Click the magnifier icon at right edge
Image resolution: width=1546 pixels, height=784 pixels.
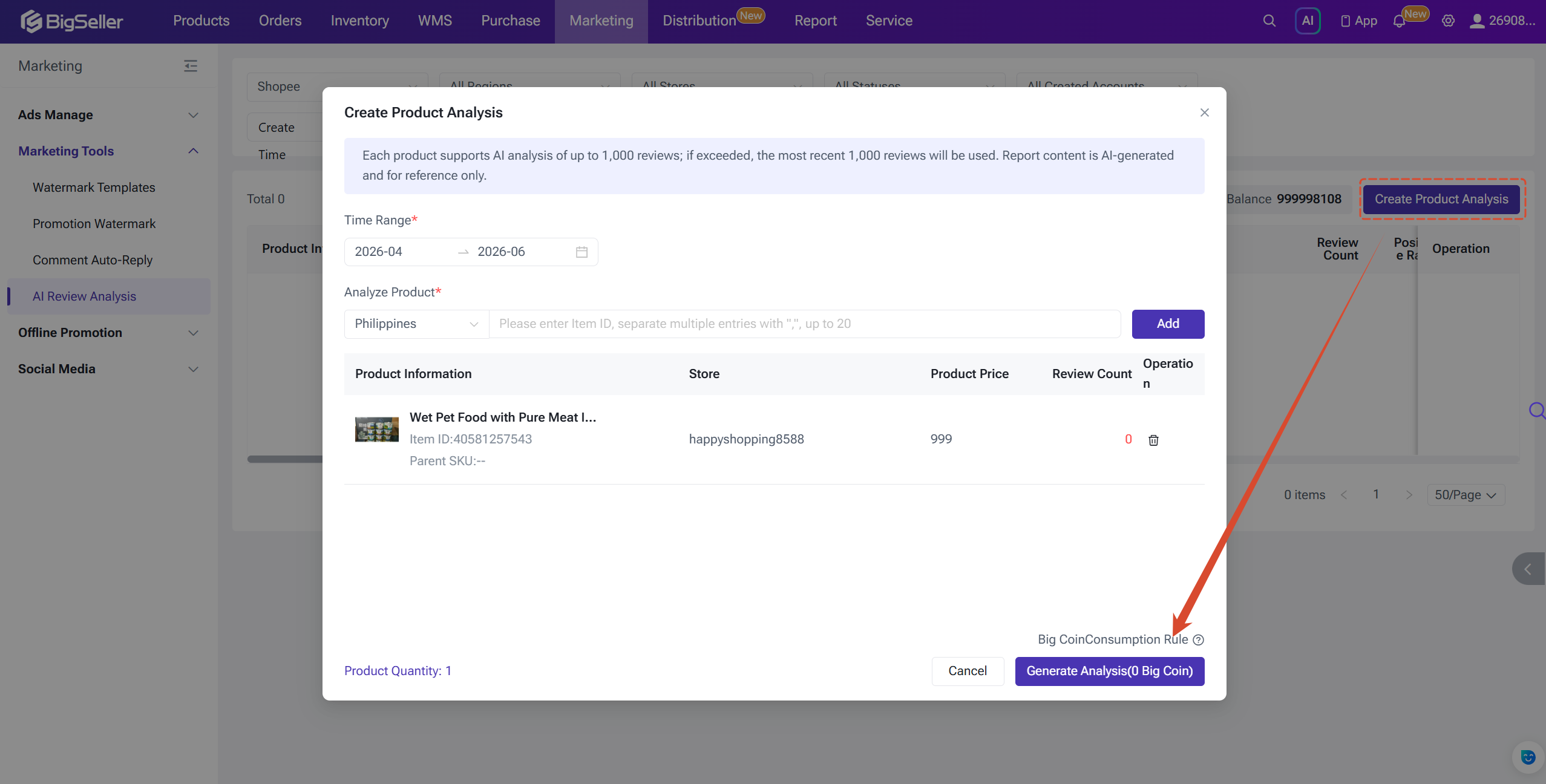[x=1537, y=411]
